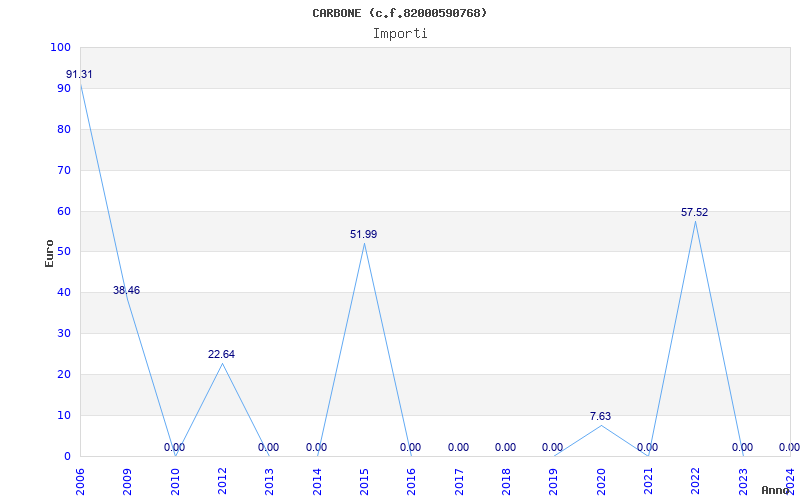Click the 2012 x-axis year label
Screen dimensions: 800x500
(x=222, y=482)
